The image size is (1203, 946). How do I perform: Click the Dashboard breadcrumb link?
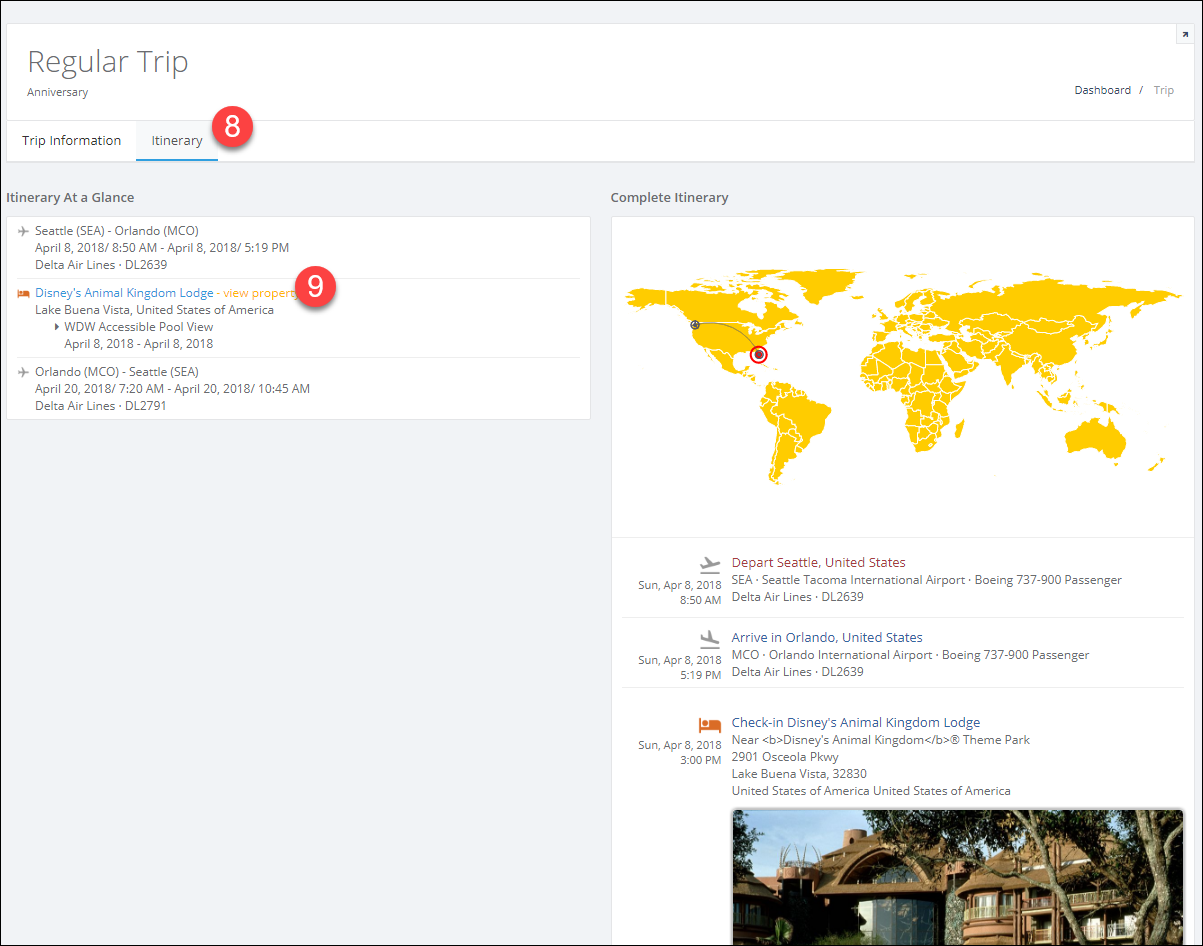click(1102, 90)
